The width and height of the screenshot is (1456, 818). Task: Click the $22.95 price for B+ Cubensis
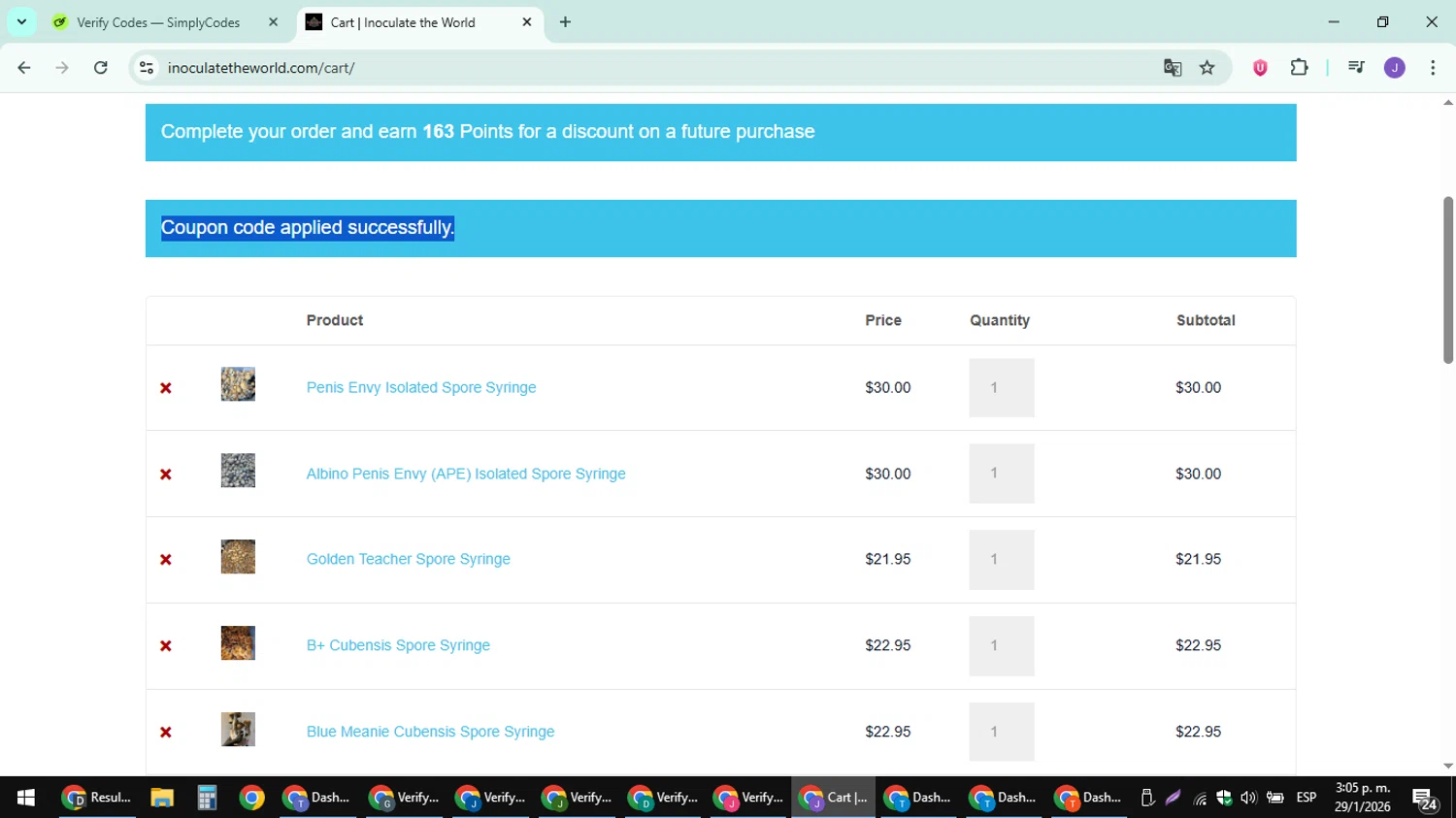[x=888, y=645]
